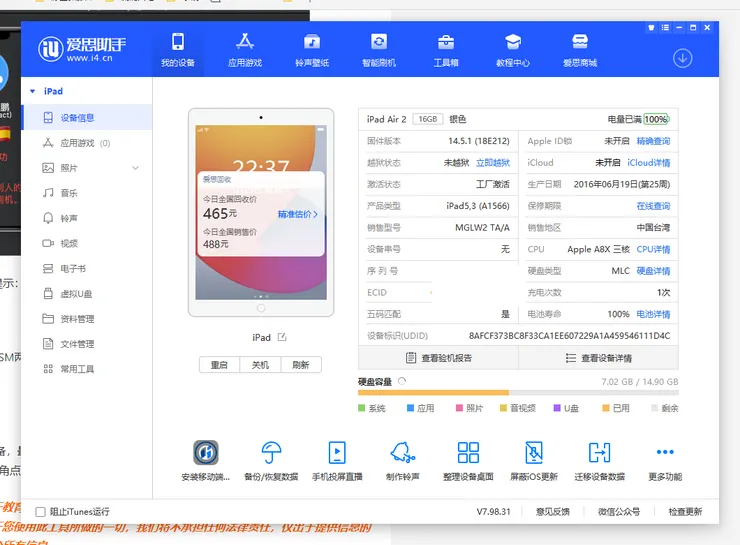The height and width of the screenshot is (545, 740).
Task: Click the green 系统 legend swatch
Action: [x=362, y=408]
